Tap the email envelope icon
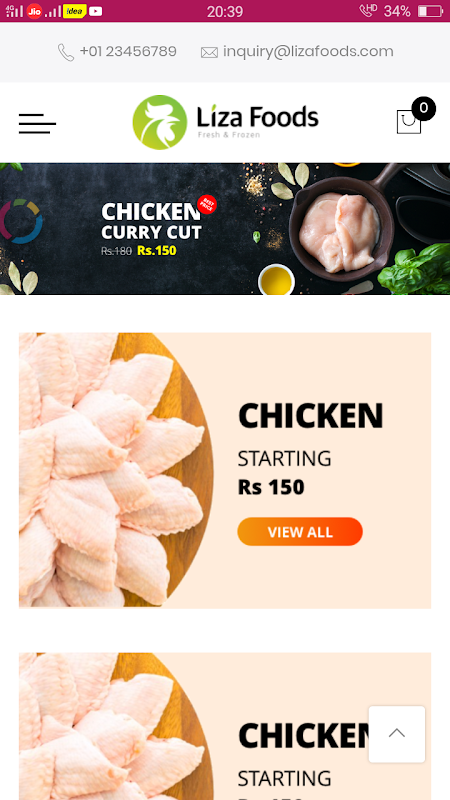The width and height of the screenshot is (450, 800). (209, 53)
